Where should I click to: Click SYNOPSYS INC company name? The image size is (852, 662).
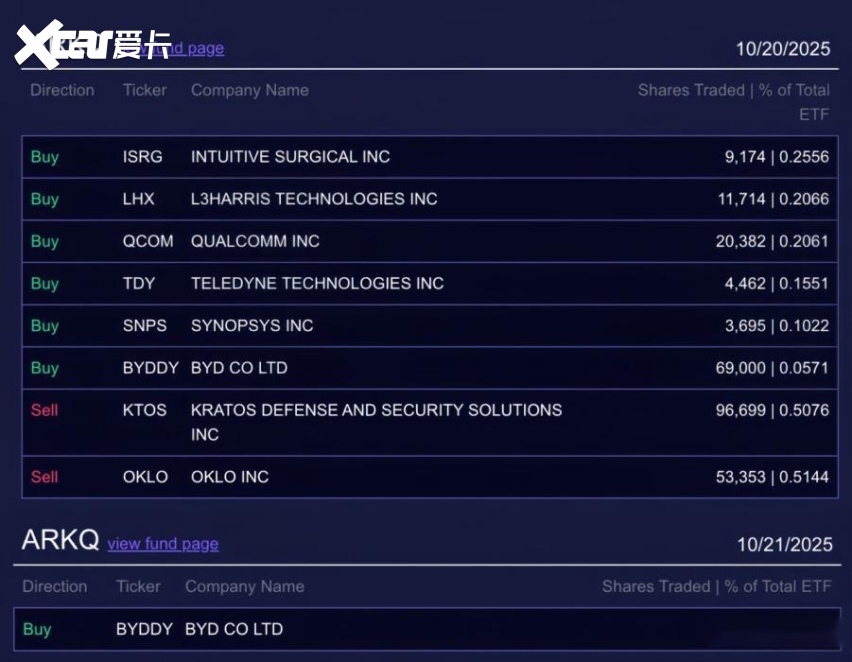pos(252,326)
